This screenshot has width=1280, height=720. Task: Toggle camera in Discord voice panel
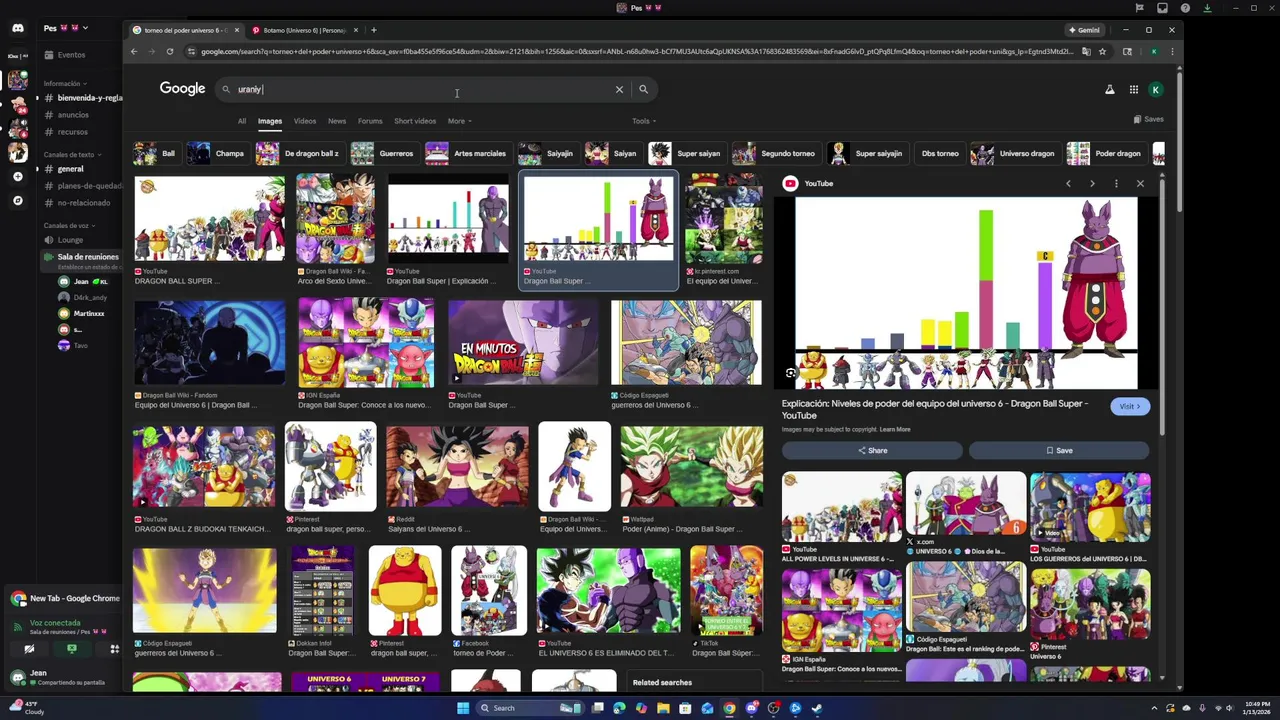(29, 649)
